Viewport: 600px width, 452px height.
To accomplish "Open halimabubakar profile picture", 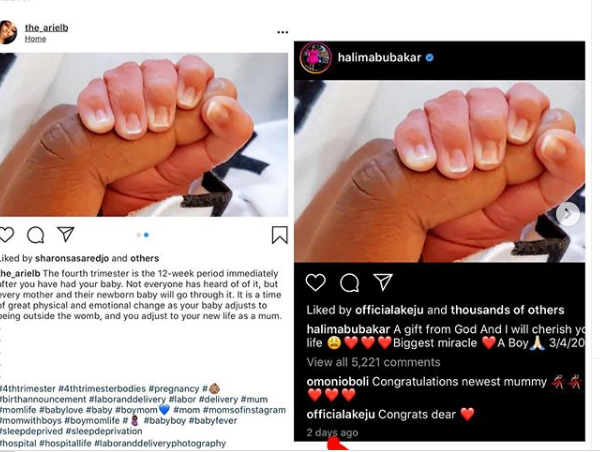I will [316, 58].
